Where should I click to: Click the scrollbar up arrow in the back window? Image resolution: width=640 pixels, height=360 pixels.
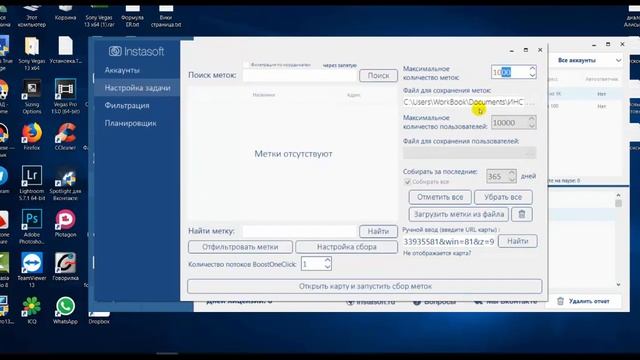tap(618, 196)
